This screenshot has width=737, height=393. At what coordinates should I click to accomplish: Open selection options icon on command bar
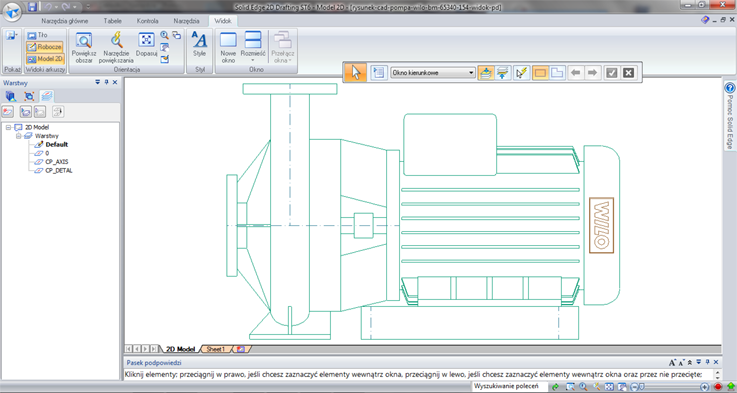tap(378, 73)
